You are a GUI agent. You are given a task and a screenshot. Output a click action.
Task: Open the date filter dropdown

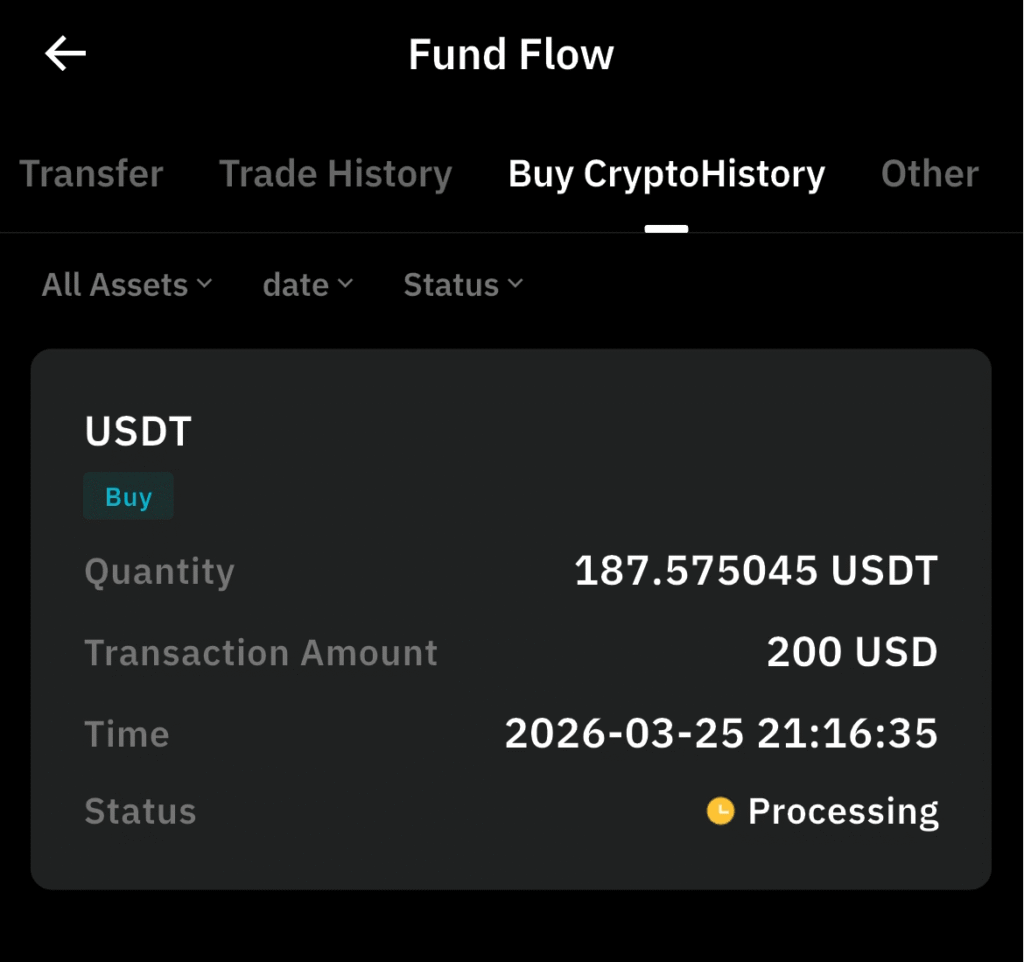(308, 285)
